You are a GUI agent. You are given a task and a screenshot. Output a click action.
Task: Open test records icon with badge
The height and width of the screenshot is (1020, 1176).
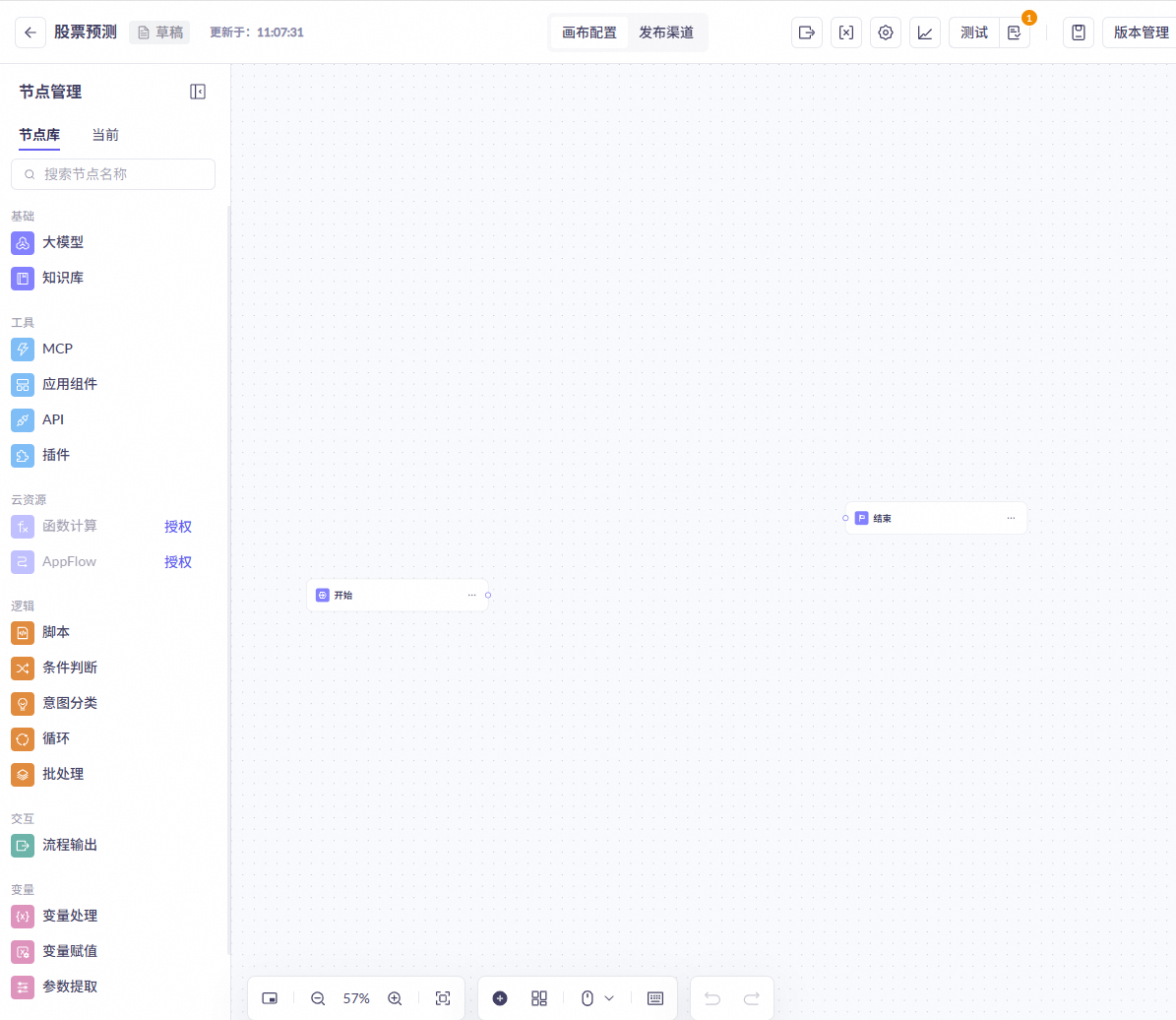pyautogui.click(x=1014, y=32)
